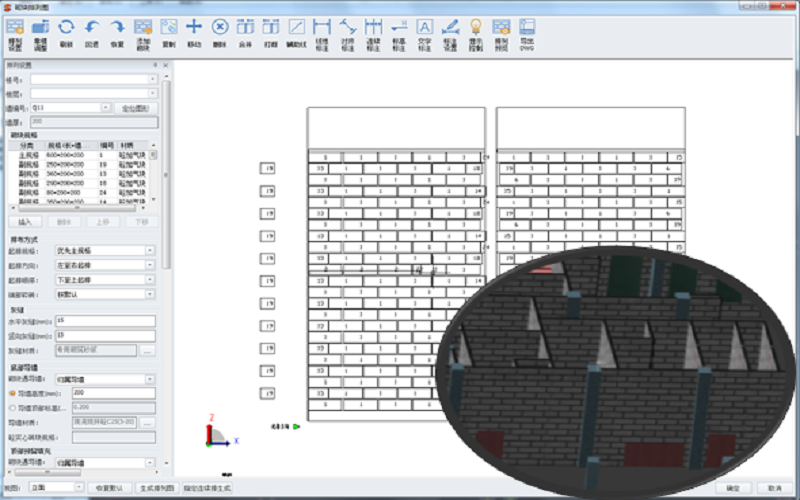Open the 标注设置 annotation settings tool

[450, 35]
